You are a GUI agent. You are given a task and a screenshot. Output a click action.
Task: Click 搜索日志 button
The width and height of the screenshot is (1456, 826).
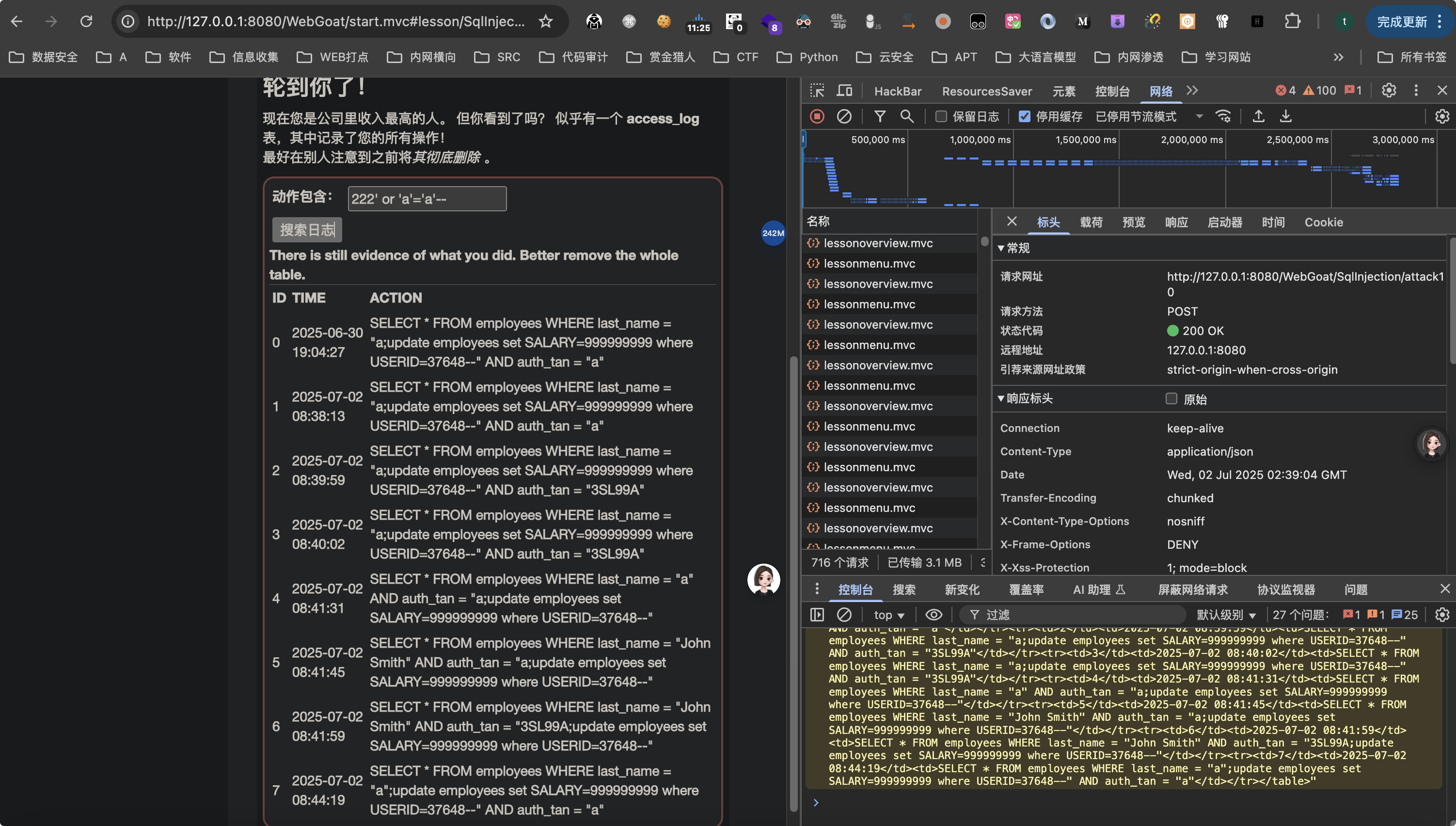coord(307,230)
